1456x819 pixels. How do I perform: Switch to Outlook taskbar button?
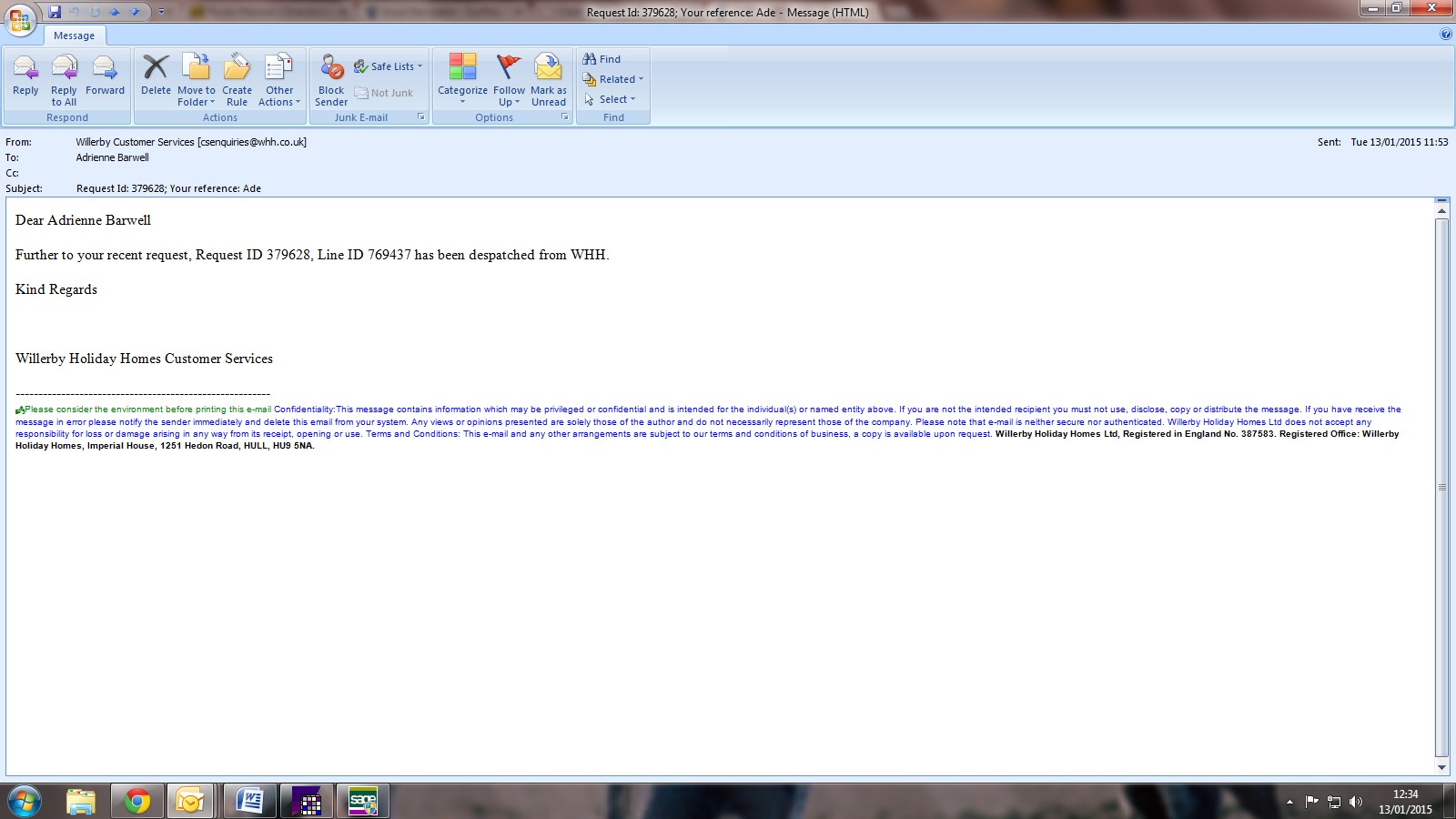coord(190,802)
